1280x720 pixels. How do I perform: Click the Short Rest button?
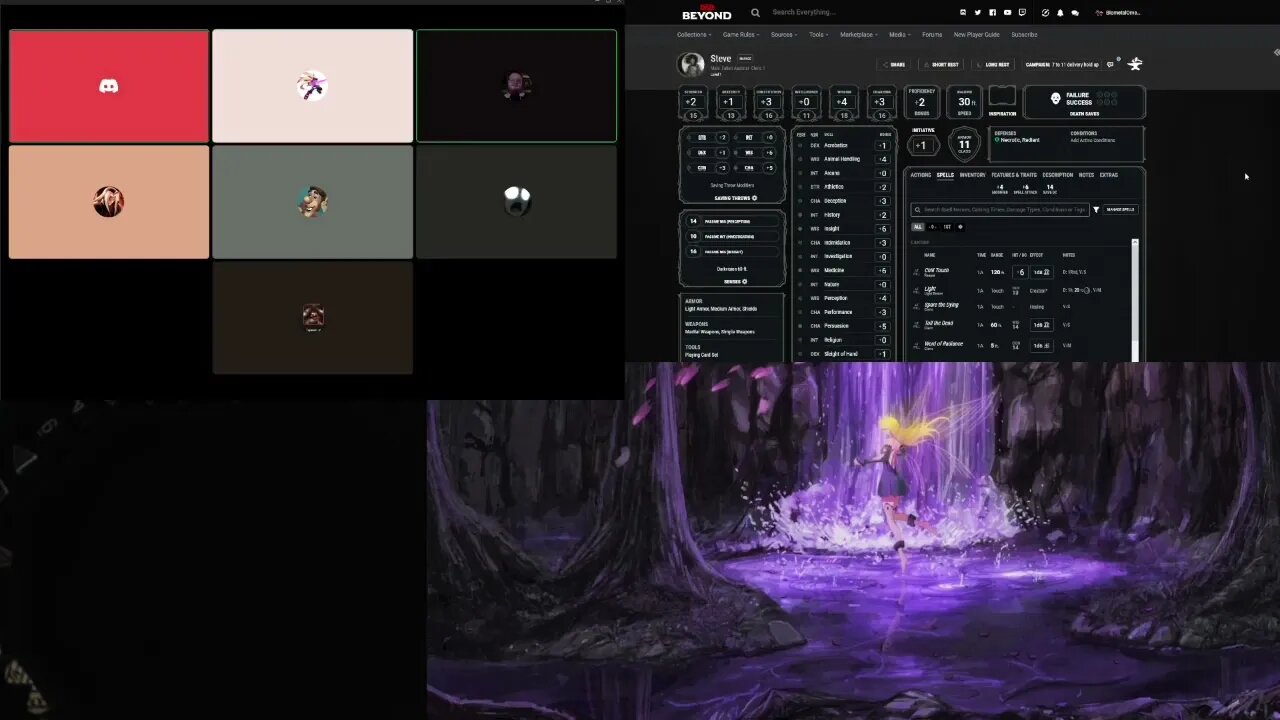[941, 64]
